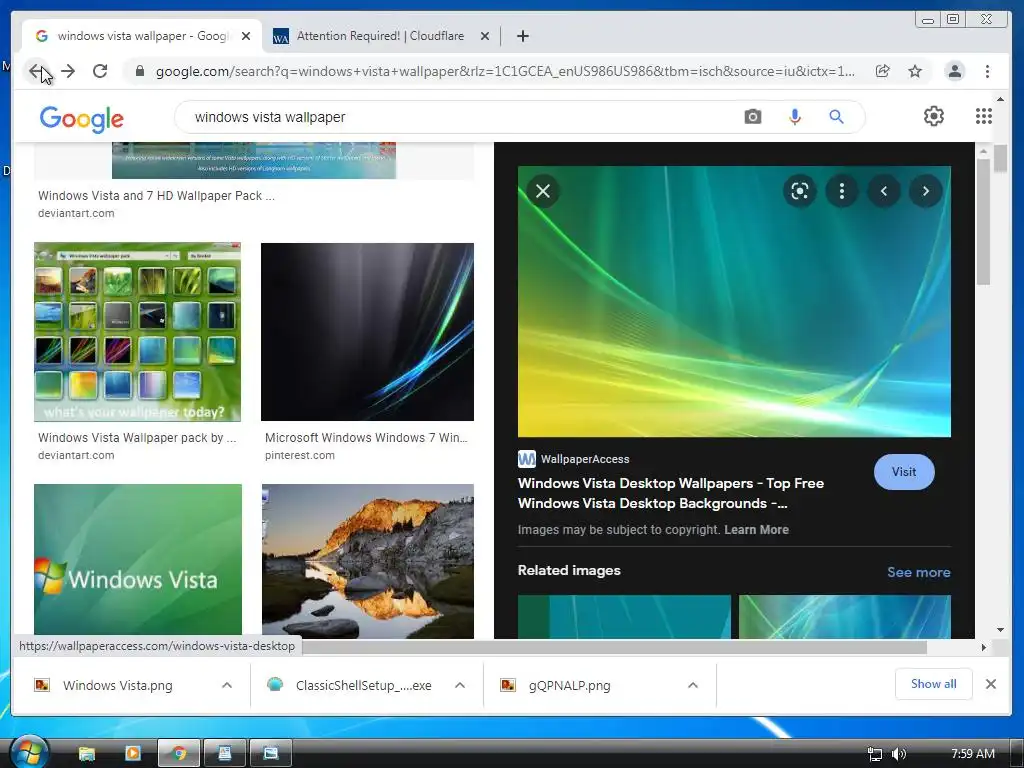Show next image in preview
The image size is (1024, 768).
(925, 191)
